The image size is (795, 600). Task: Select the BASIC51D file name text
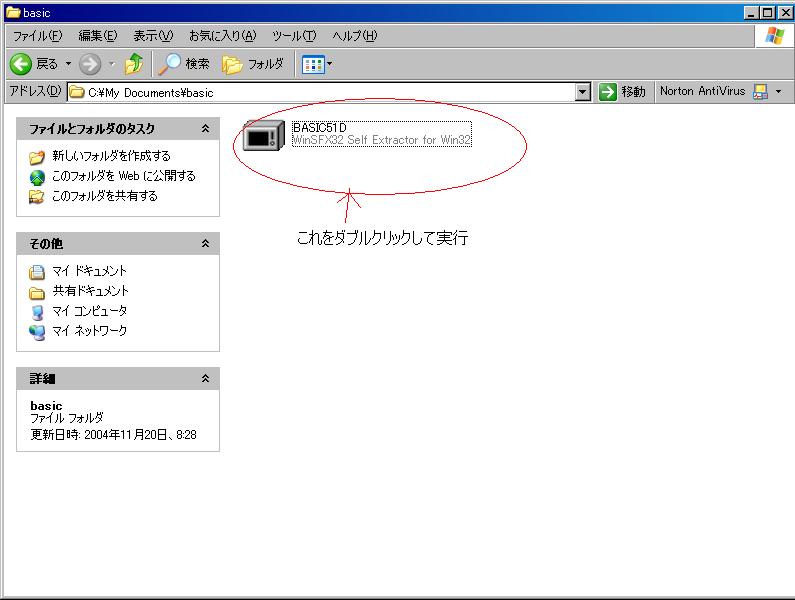click(319, 128)
